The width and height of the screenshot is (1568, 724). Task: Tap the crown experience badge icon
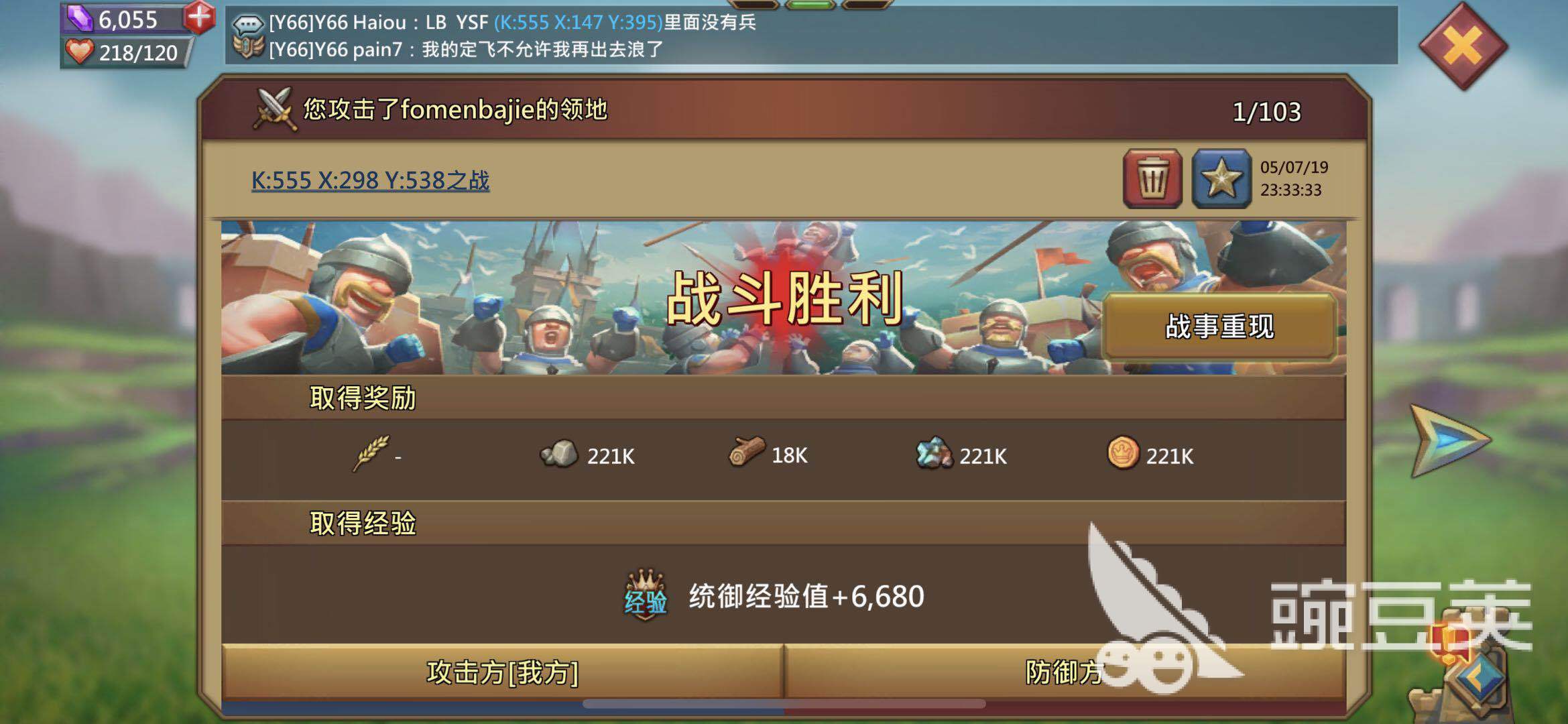pyautogui.click(x=646, y=595)
